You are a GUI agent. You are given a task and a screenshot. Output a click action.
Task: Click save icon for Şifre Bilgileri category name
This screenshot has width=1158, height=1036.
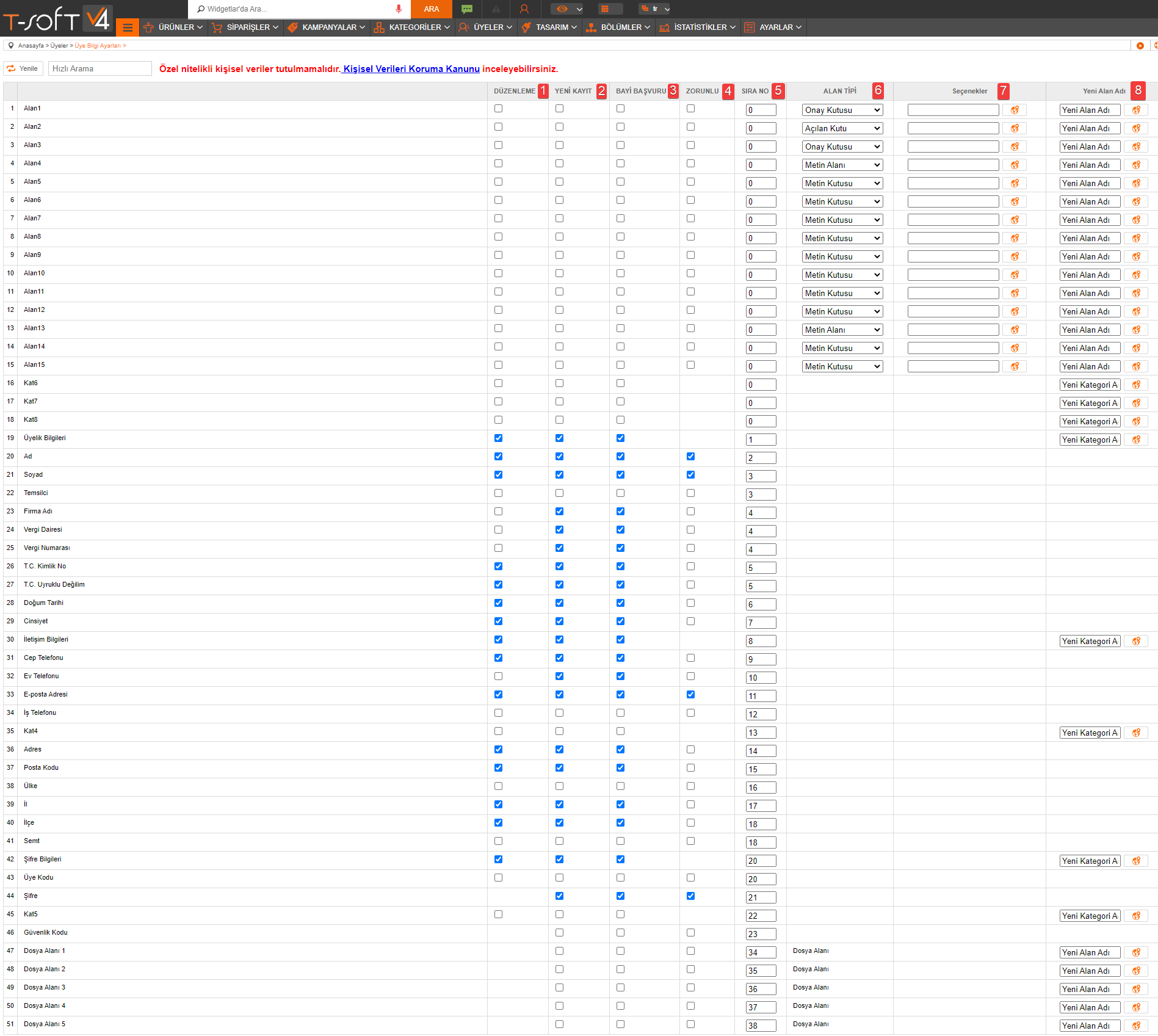(x=1136, y=861)
